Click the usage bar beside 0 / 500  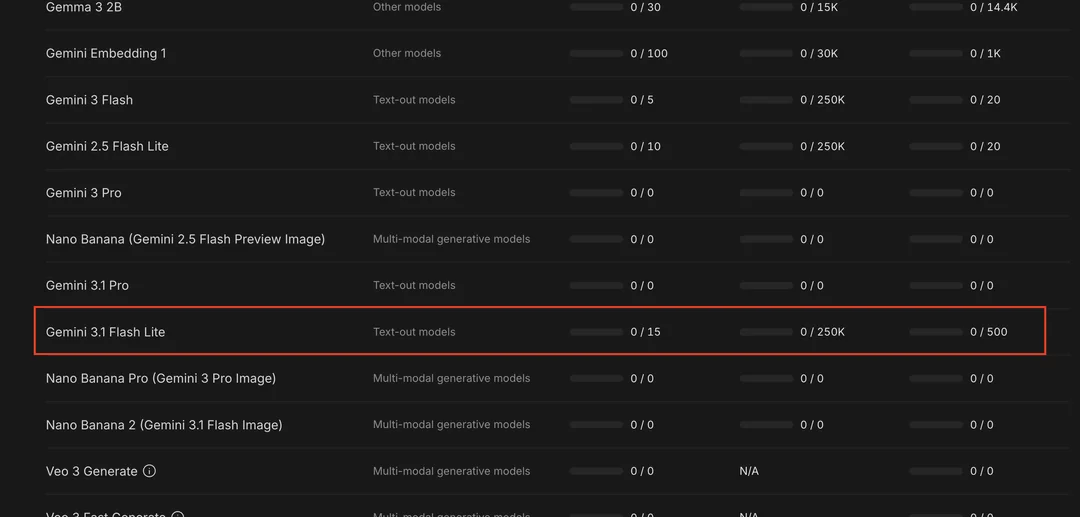[936, 332]
